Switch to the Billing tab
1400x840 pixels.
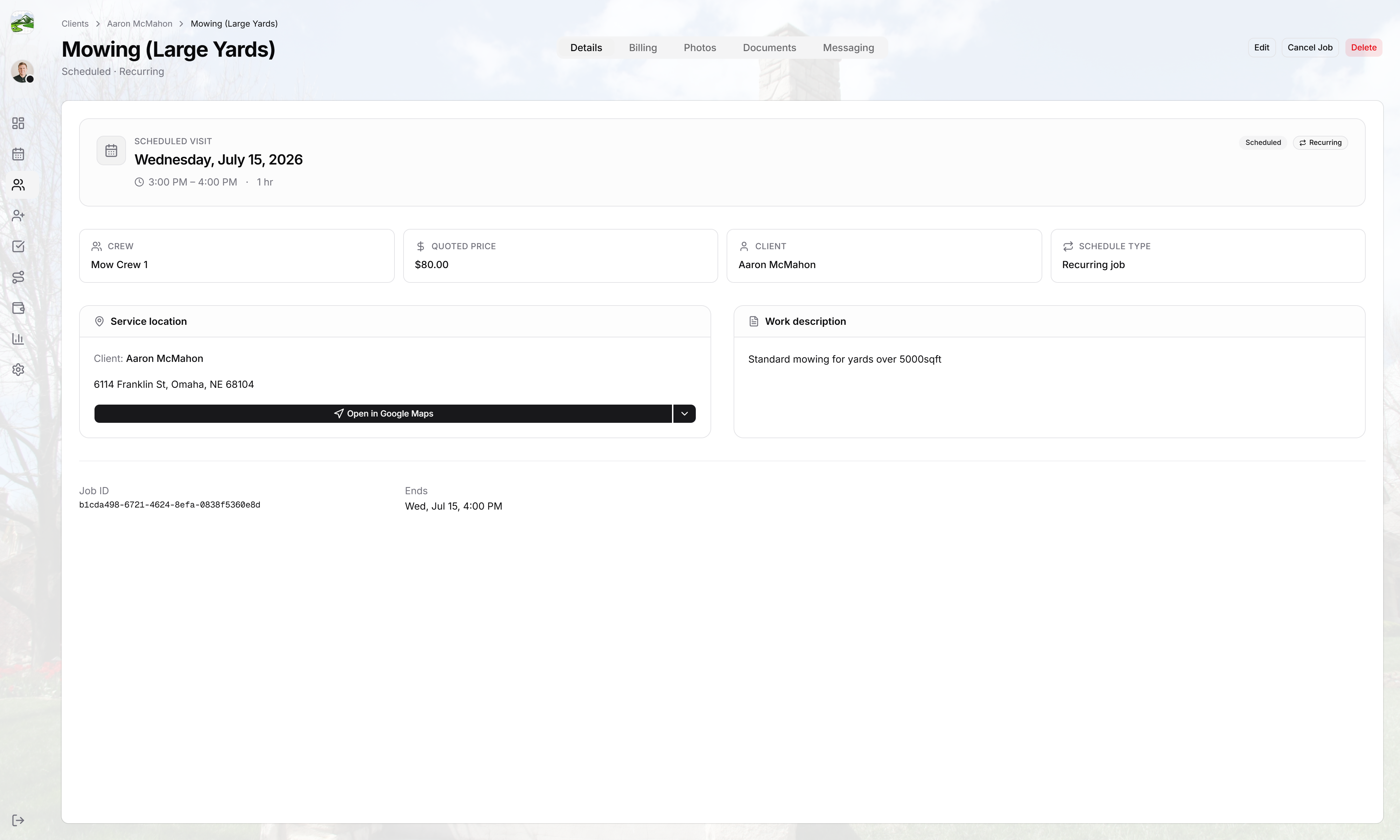coord(643,48)
